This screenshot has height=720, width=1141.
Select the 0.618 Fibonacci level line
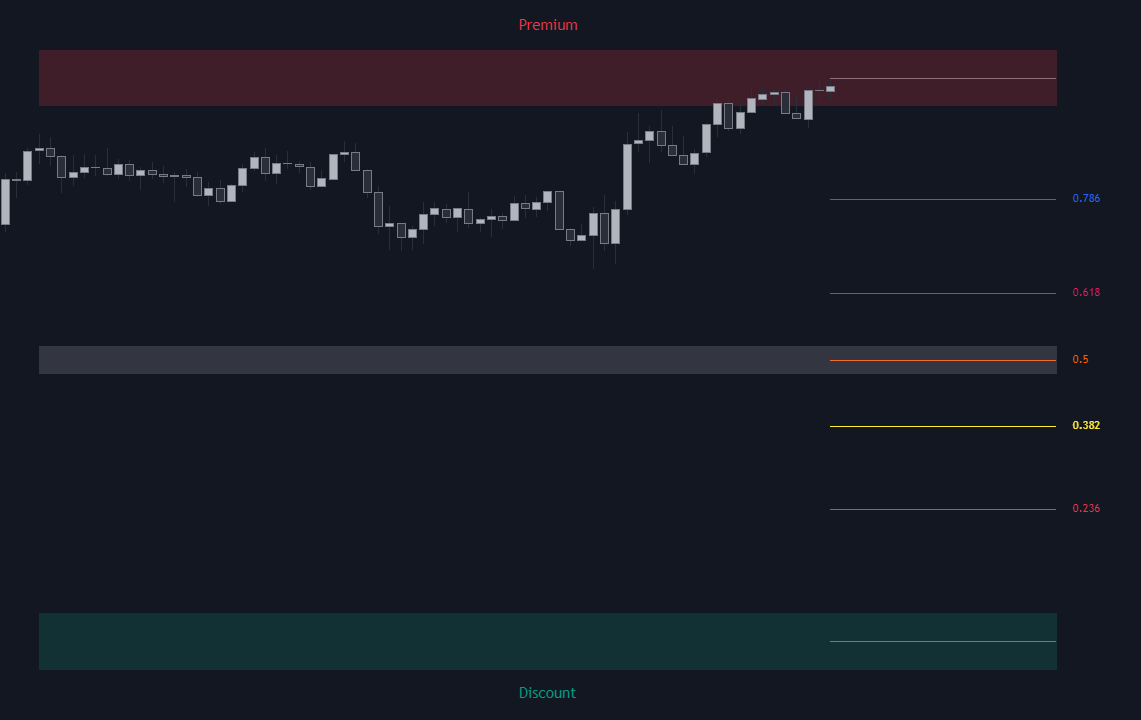tap(942, 293)
